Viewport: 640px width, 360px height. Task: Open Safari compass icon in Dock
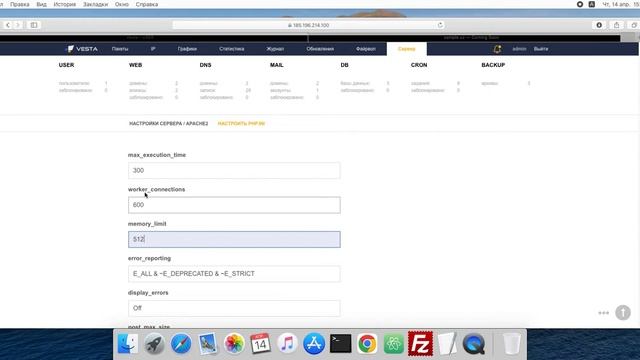pos(181,344)
